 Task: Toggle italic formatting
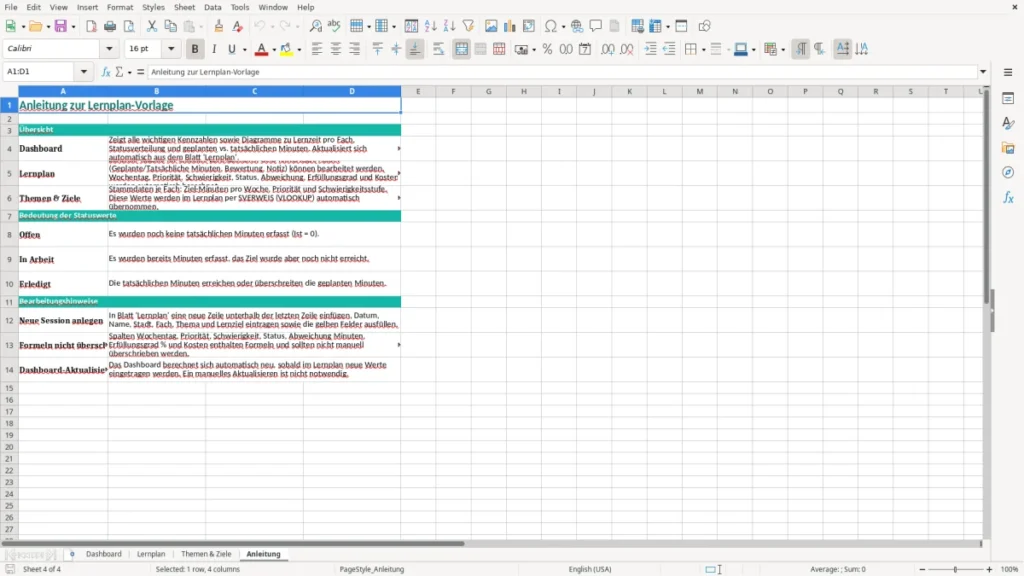(214, 49)
